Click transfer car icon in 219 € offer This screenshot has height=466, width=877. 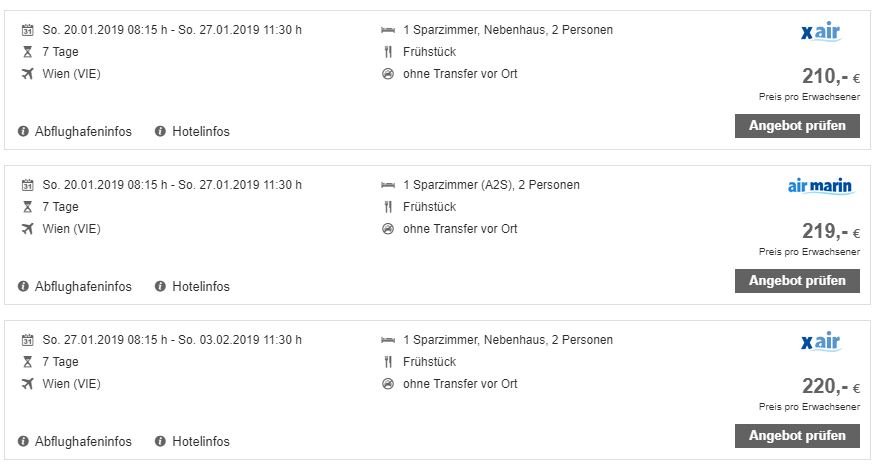388,229
